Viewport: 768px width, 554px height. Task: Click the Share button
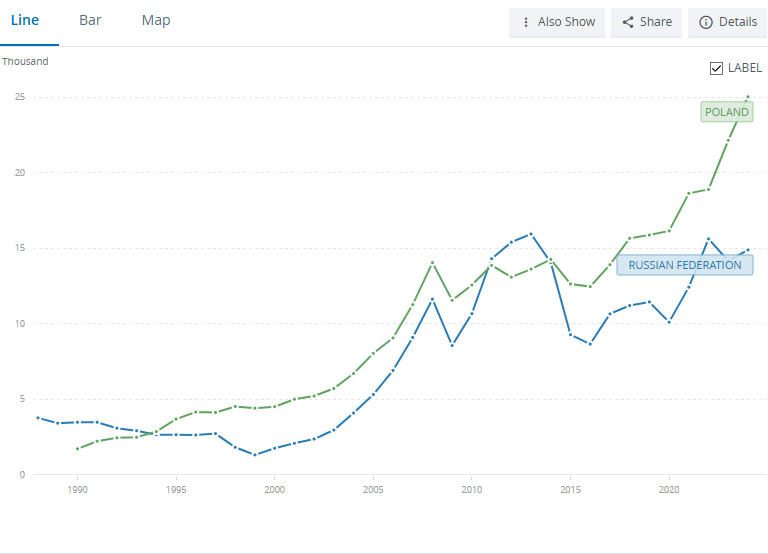coord(646,23)
